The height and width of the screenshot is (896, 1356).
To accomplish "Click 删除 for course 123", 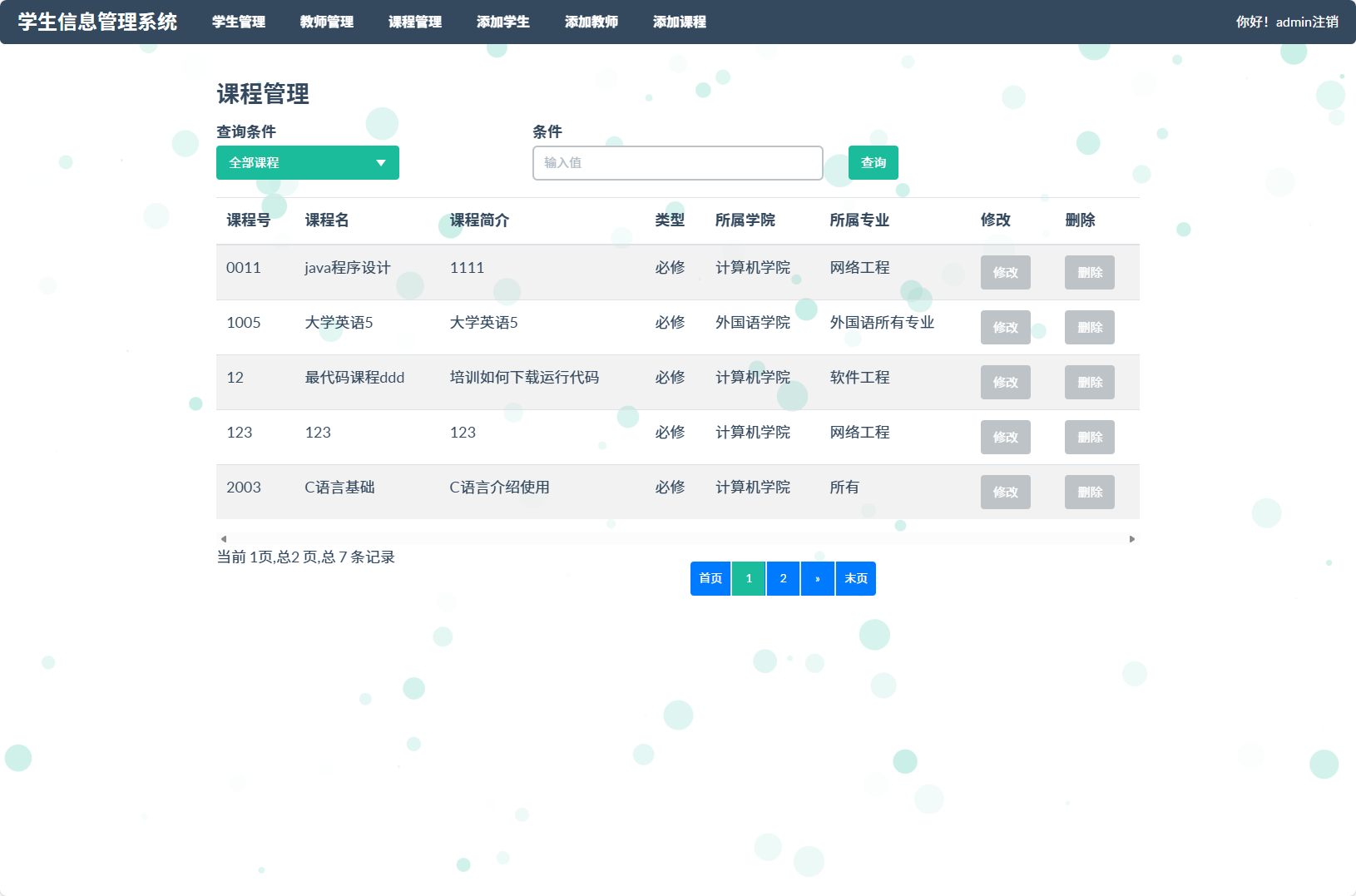I will 1089,437.
